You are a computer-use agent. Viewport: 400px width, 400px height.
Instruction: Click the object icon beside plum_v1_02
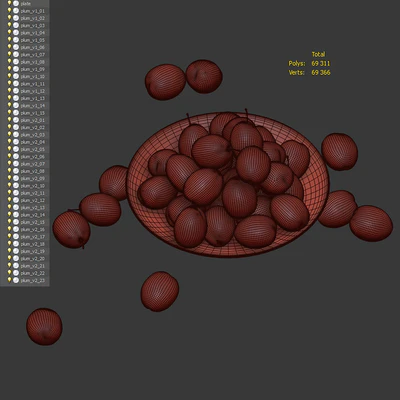[16, 18]
